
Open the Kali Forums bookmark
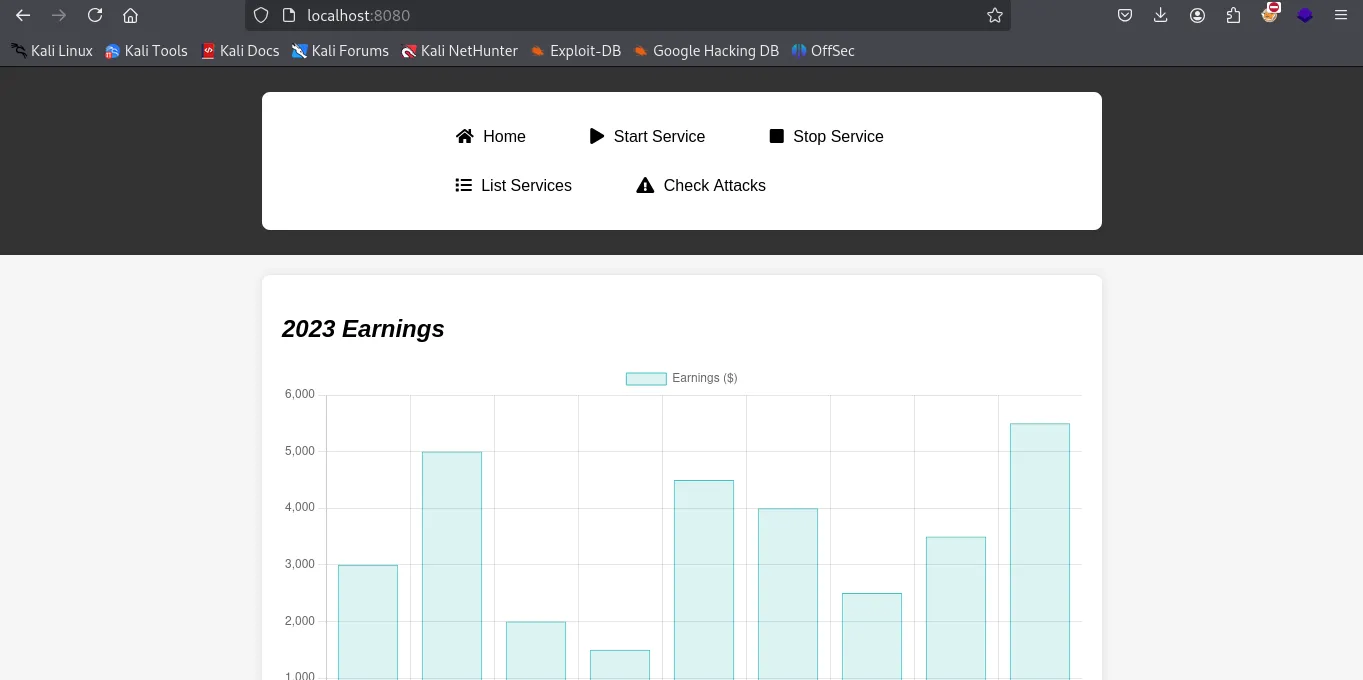[x=340, y=51]
